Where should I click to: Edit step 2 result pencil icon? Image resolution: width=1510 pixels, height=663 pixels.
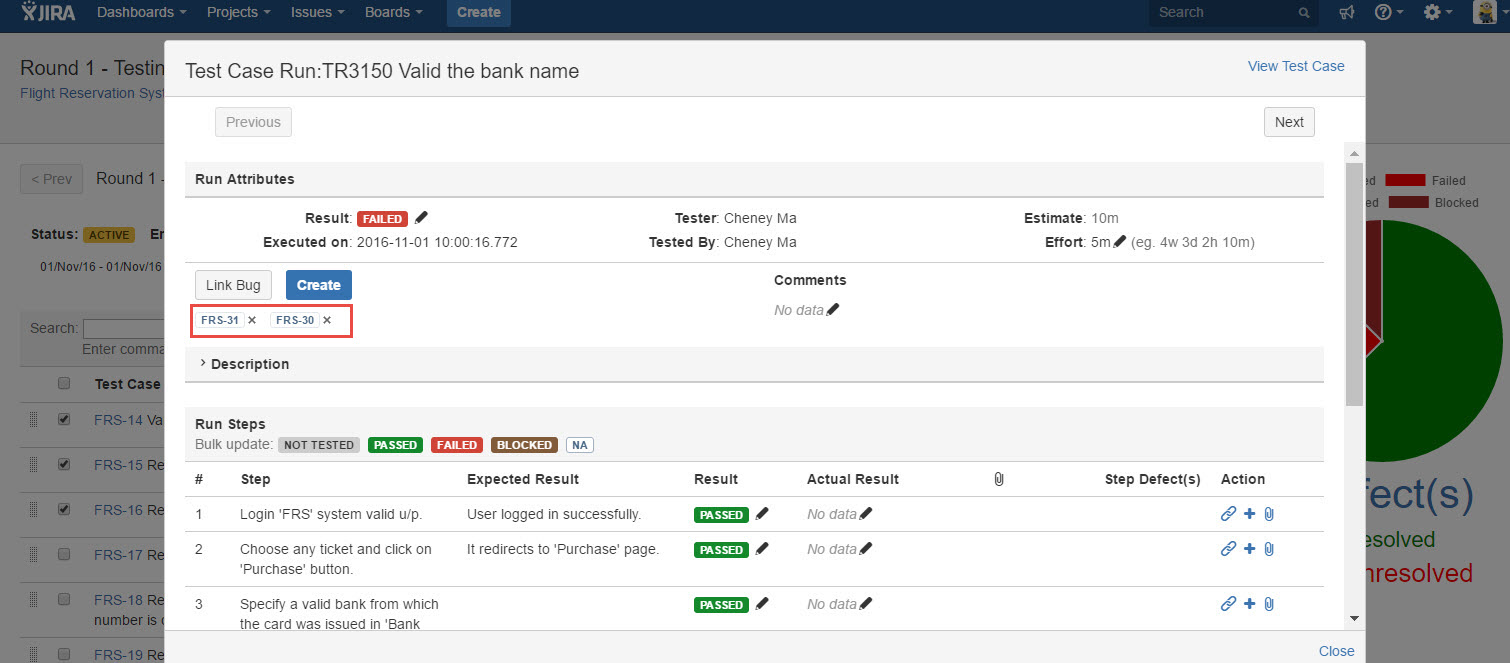[x=762, y=548]
